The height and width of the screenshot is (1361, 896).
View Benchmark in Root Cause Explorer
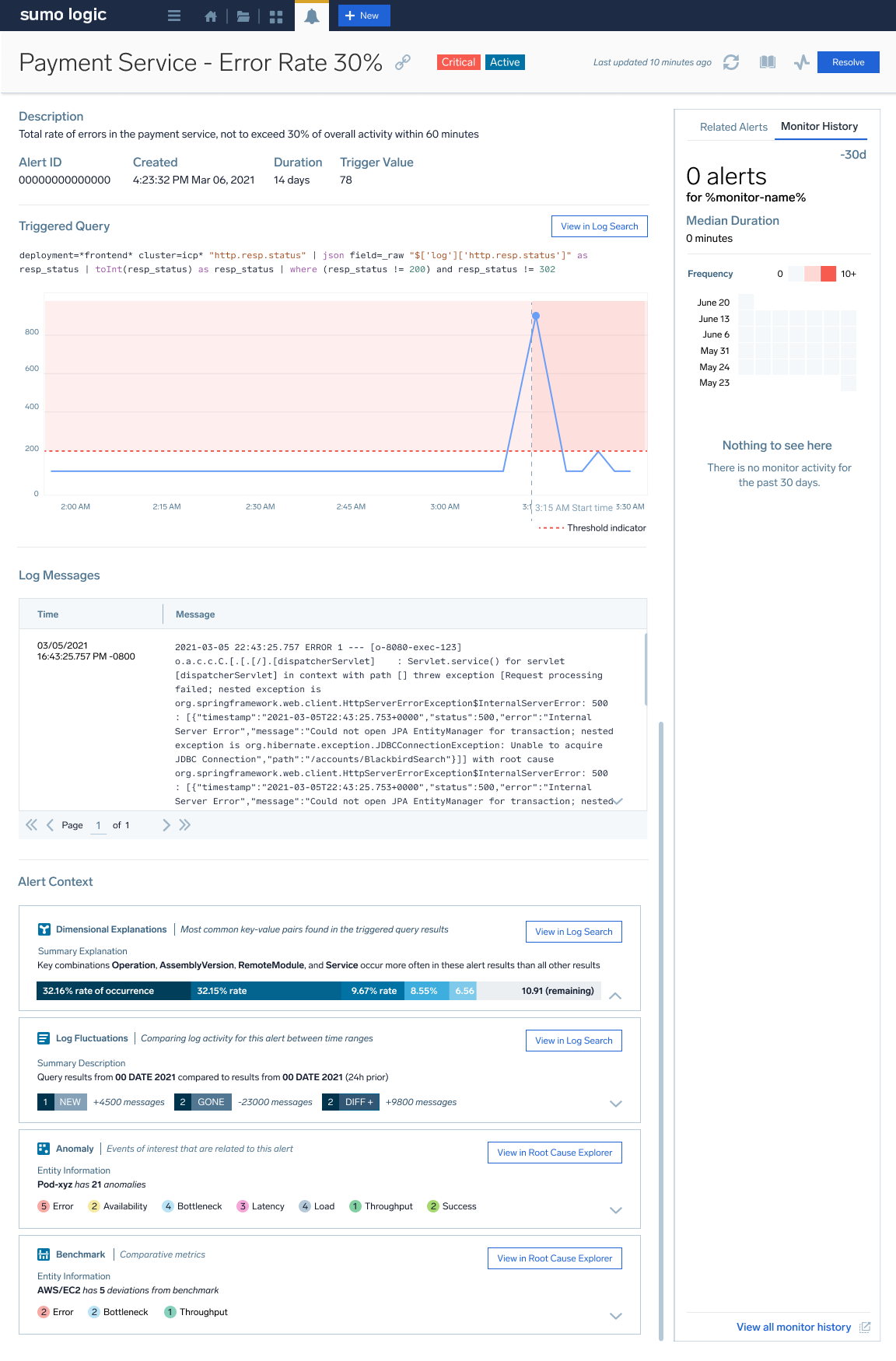click(x=555, y=1258)
